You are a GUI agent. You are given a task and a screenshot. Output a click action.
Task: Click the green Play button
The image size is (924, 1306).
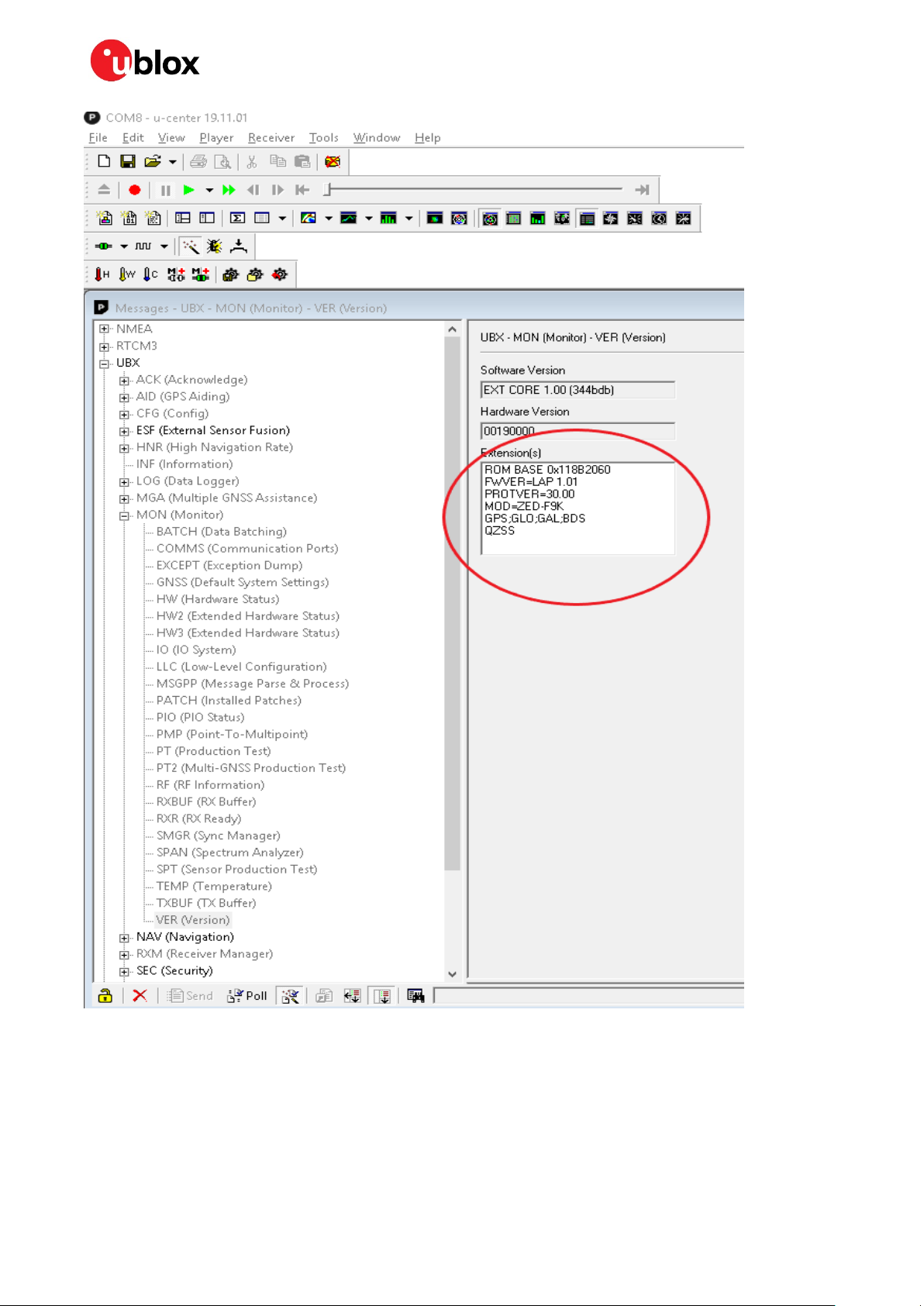[188, 190]
